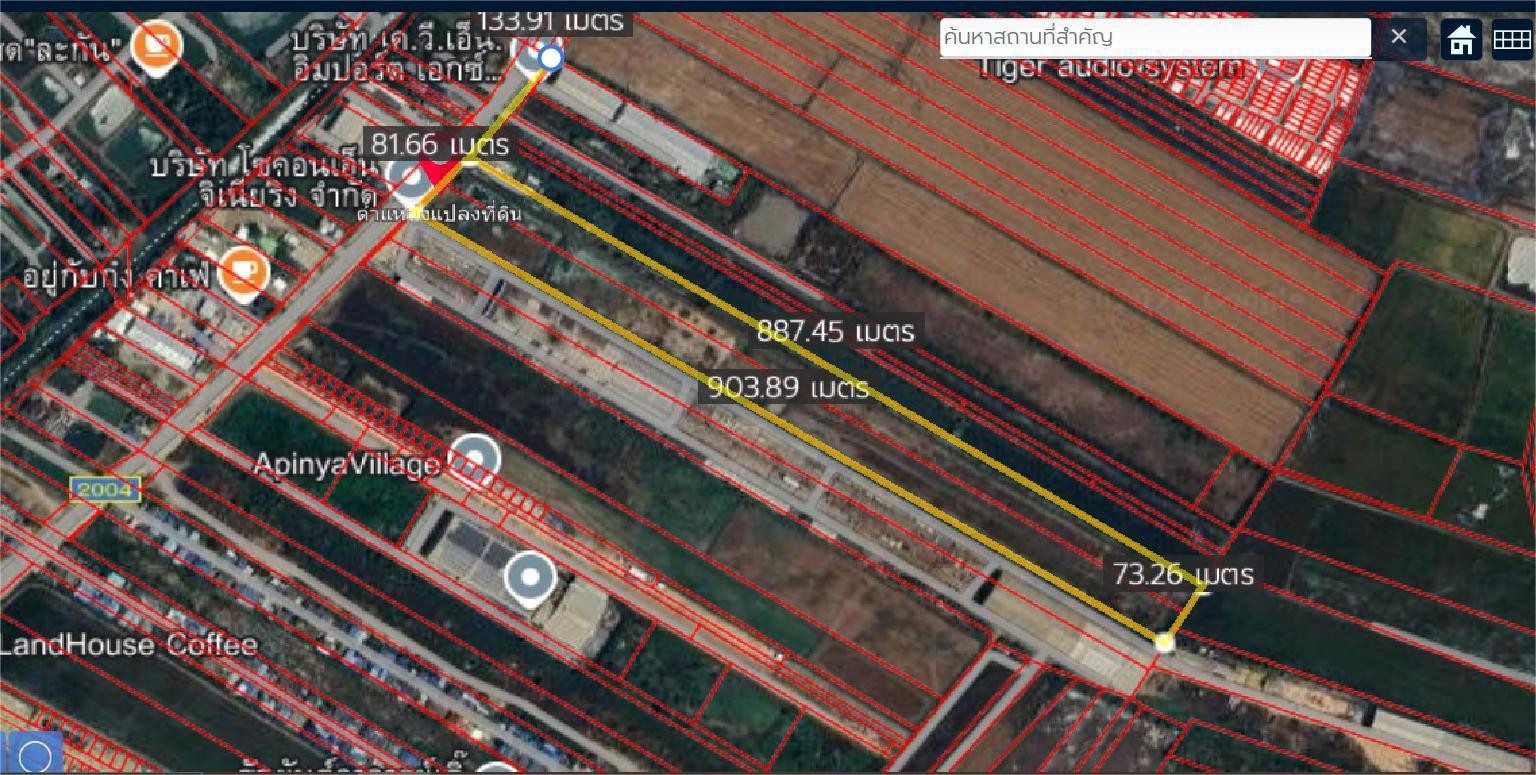Click the yellow measurement end point
This screenshot has width=1536, height=775.
(x=1163, y=642)
